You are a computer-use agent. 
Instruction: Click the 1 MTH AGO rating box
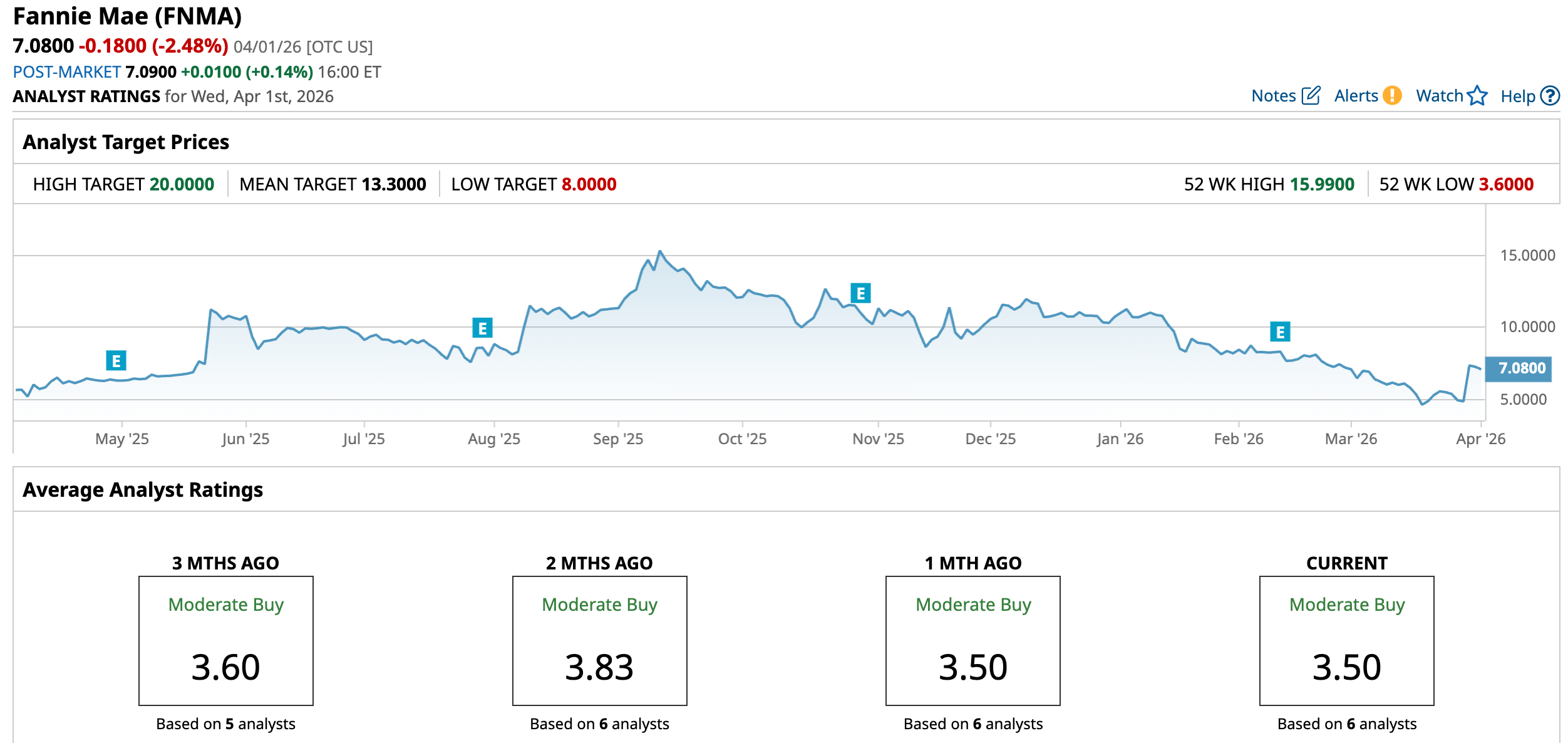[x=972, y=640]
